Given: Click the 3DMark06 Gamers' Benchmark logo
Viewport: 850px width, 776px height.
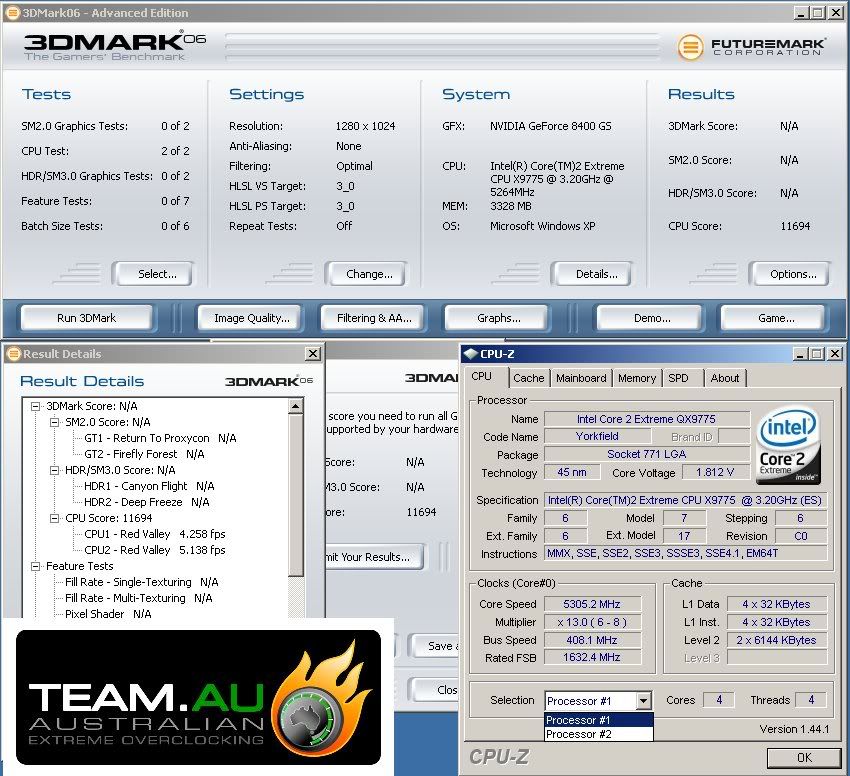Looking at the screenshot, I should click(115, 46).
